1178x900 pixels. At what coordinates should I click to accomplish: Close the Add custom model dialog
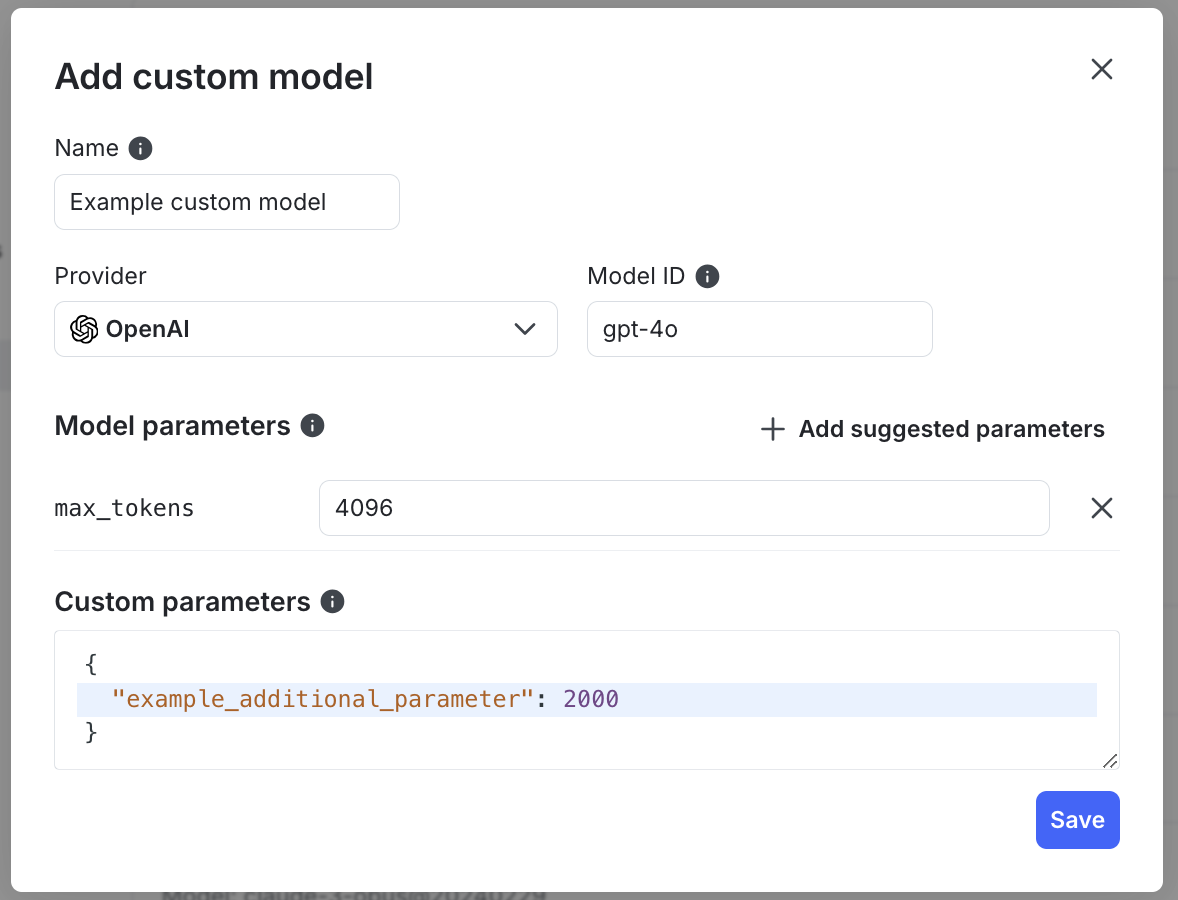tap(1101, 69)
